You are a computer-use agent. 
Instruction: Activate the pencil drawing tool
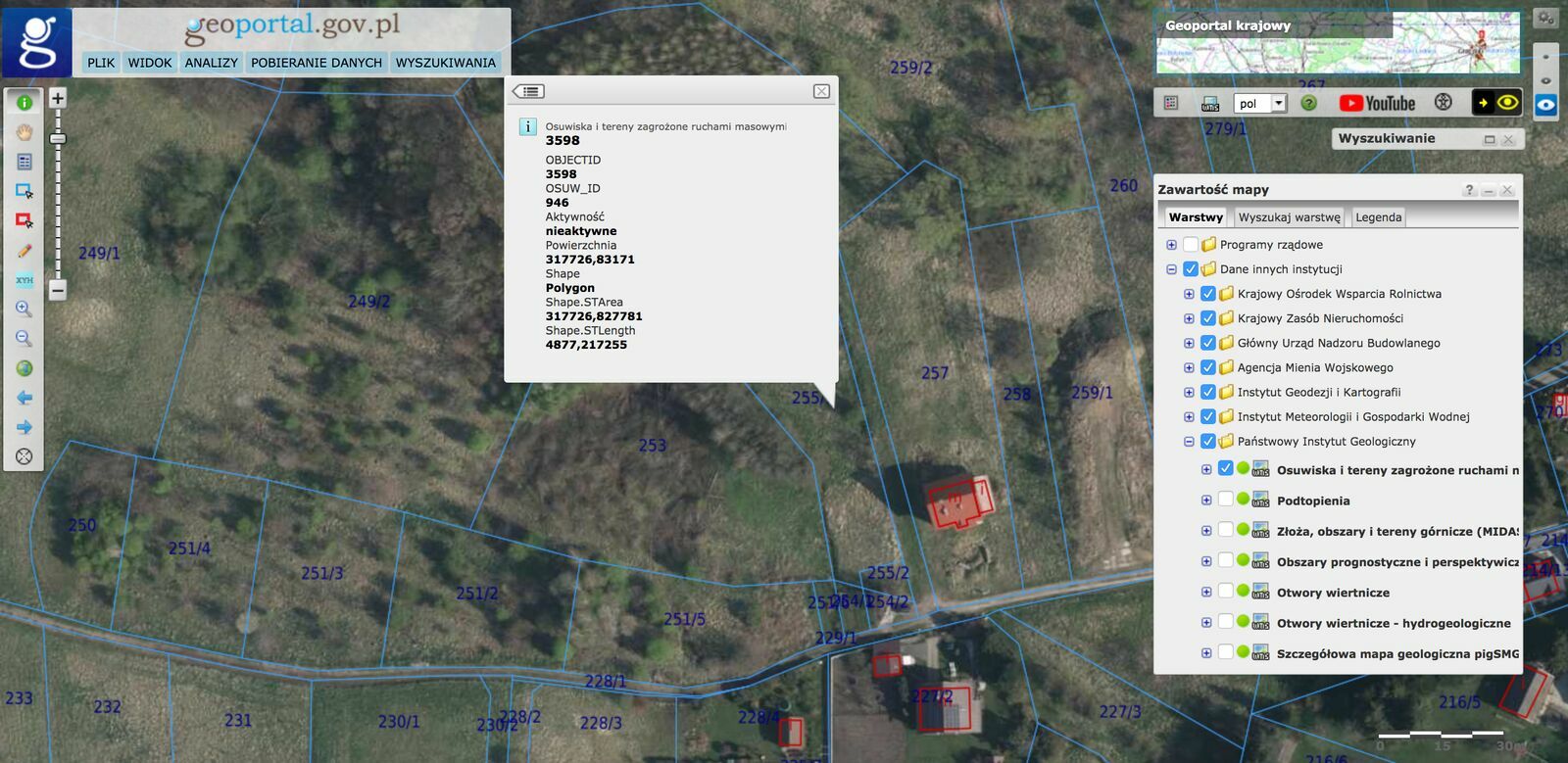(x=24, y=251)
